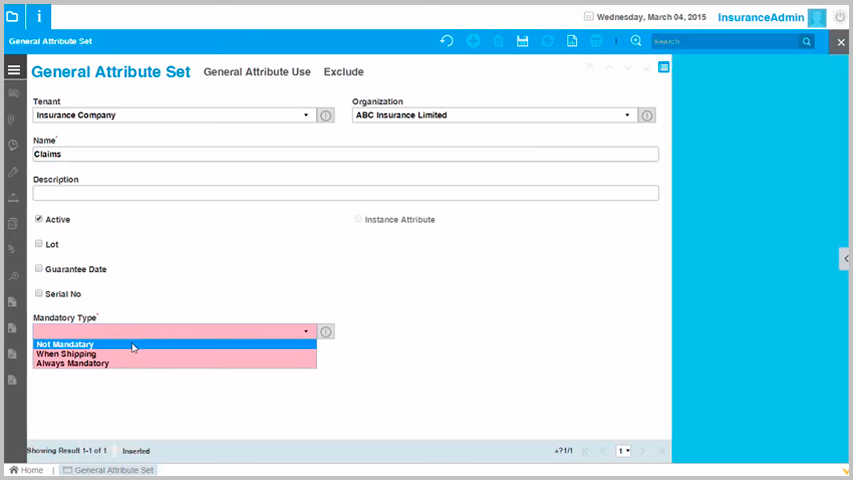The image size is (853, 480).
Task: Click the InsuranceAdmin user avatar
Action: click(x=817, y=17)
